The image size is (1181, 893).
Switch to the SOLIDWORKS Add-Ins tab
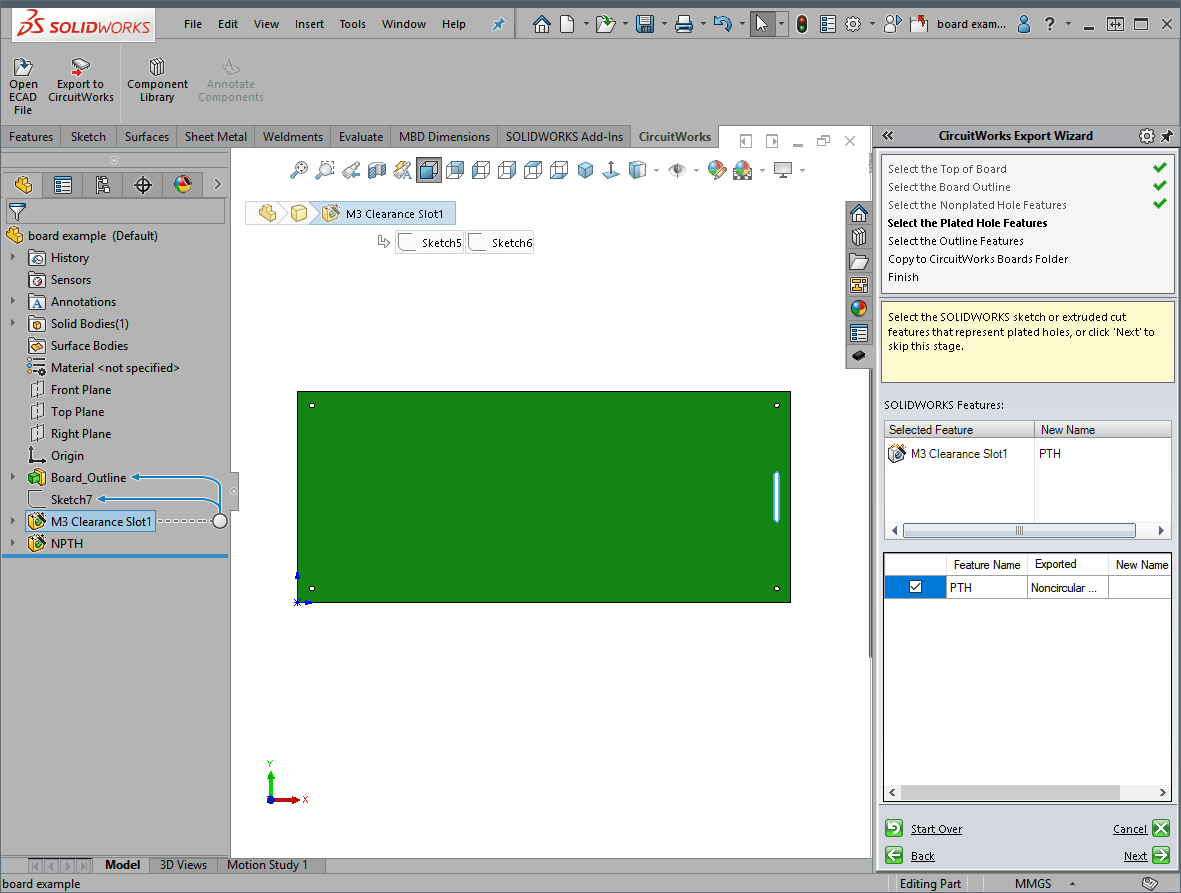pos(564,136)
